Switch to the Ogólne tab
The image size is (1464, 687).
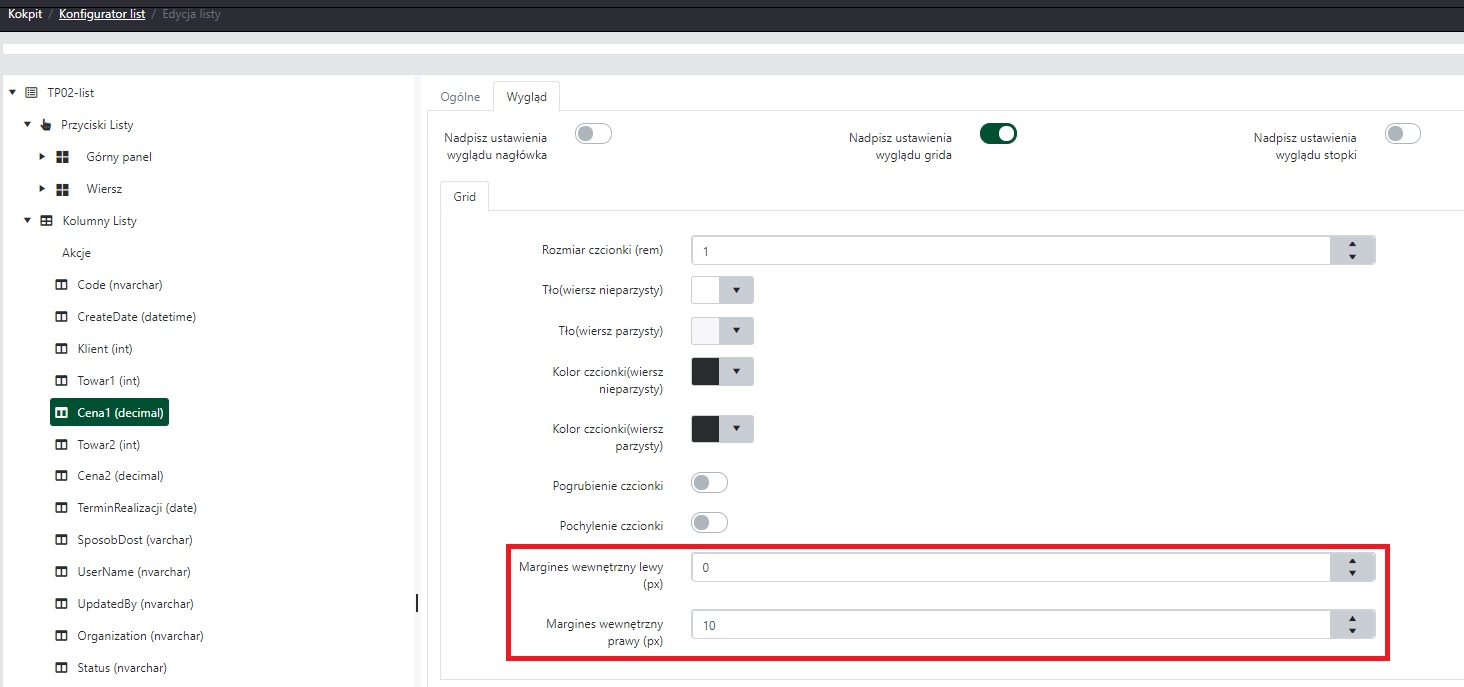tap(460, 97)
